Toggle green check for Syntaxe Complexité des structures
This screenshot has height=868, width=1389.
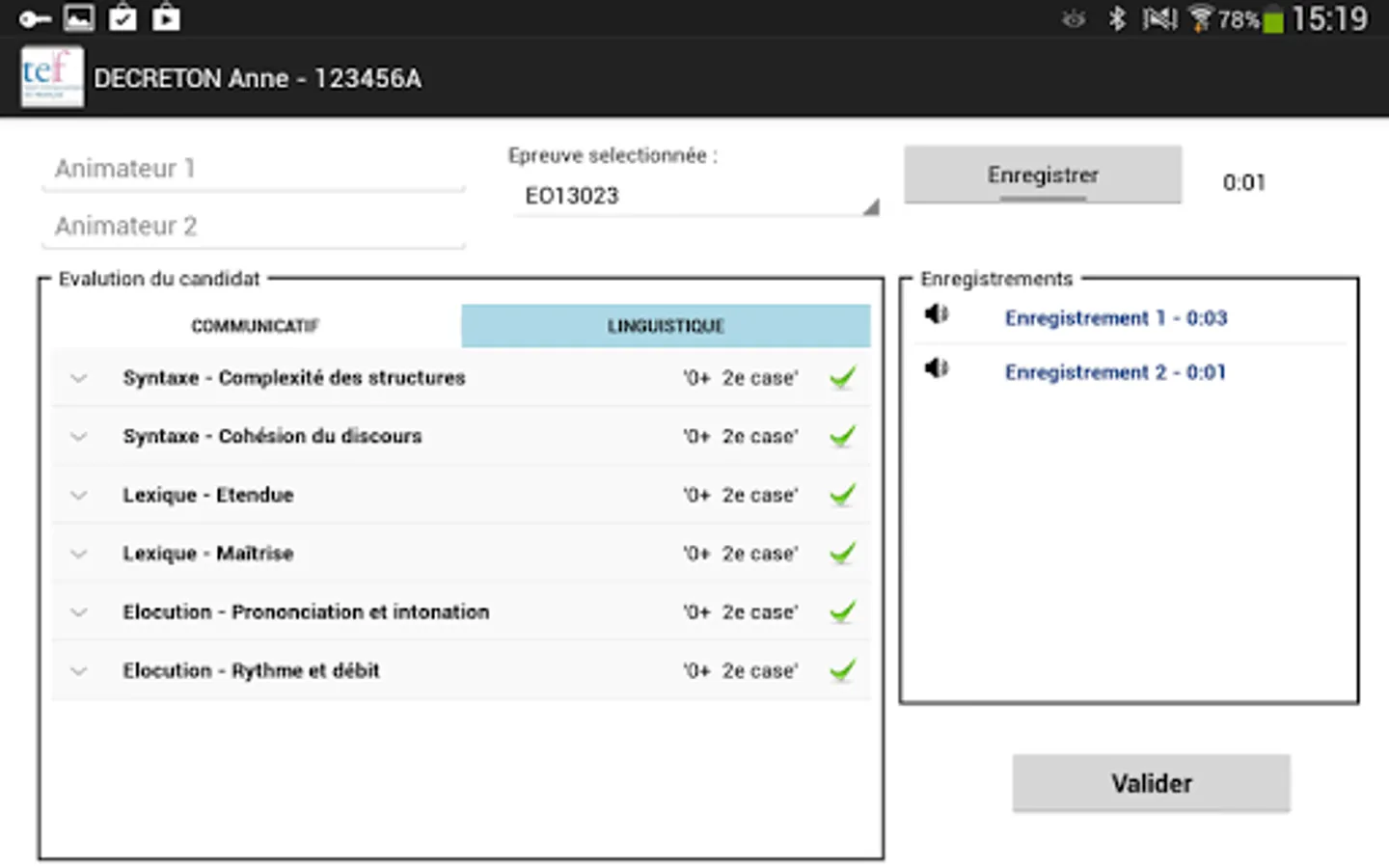(x=842, y=378)
